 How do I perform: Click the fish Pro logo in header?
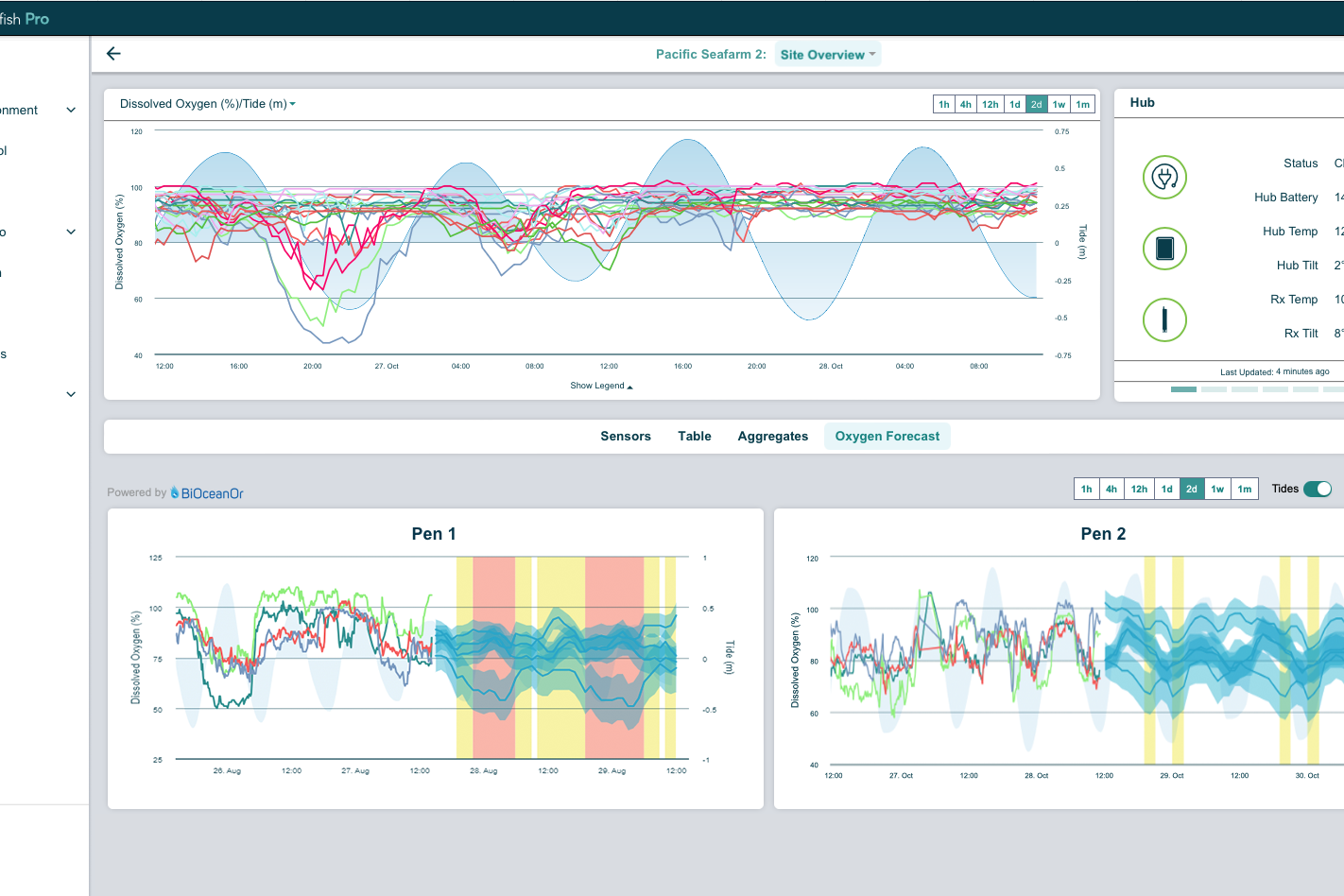tap(25, 19)
